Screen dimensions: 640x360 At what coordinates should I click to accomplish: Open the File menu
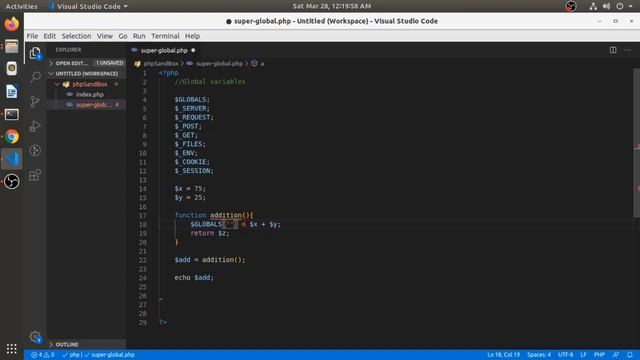coord(32,36)
